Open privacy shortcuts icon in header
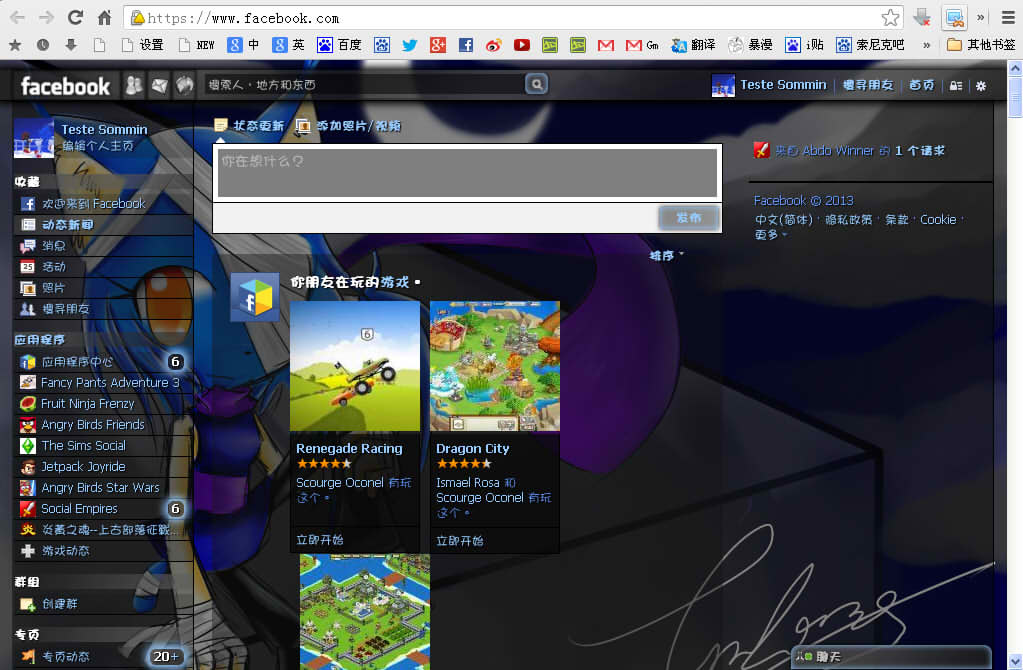This screenshot has height=670, width=1023. [x=956, y=85]
